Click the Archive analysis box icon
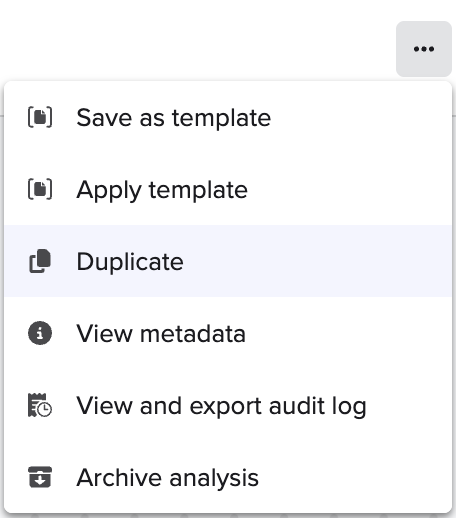 (x=40, y=477)
